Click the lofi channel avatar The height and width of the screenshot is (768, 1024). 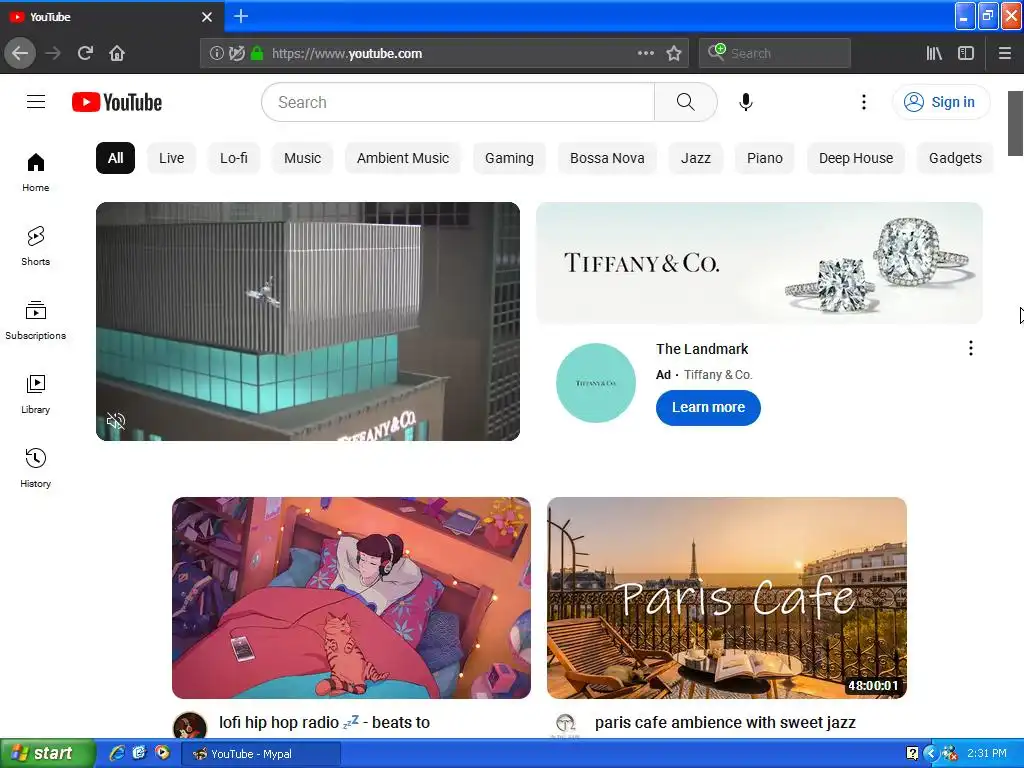click(x=190, y=726)
